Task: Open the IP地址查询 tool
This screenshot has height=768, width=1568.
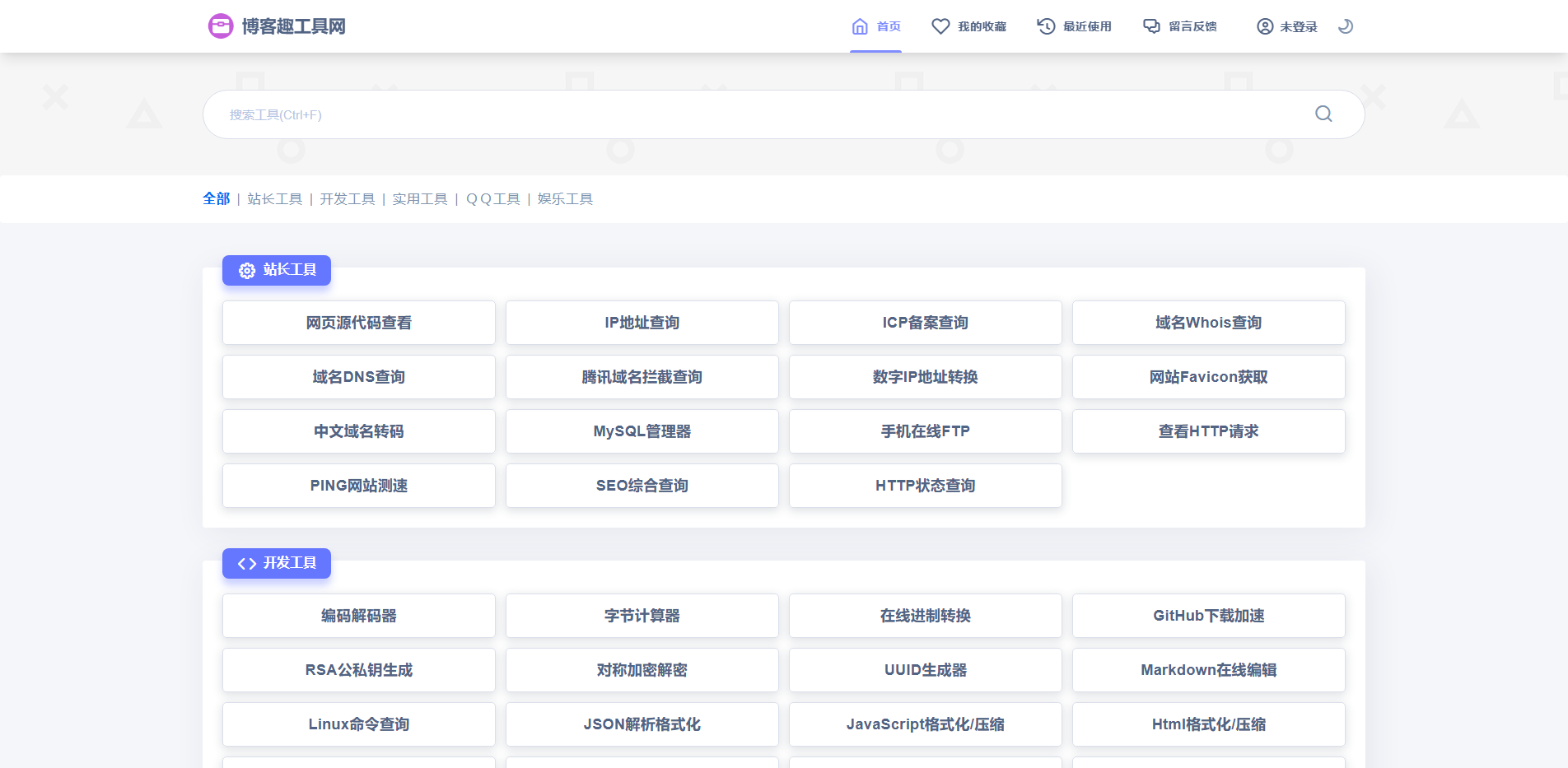Action: pos(642,323)
